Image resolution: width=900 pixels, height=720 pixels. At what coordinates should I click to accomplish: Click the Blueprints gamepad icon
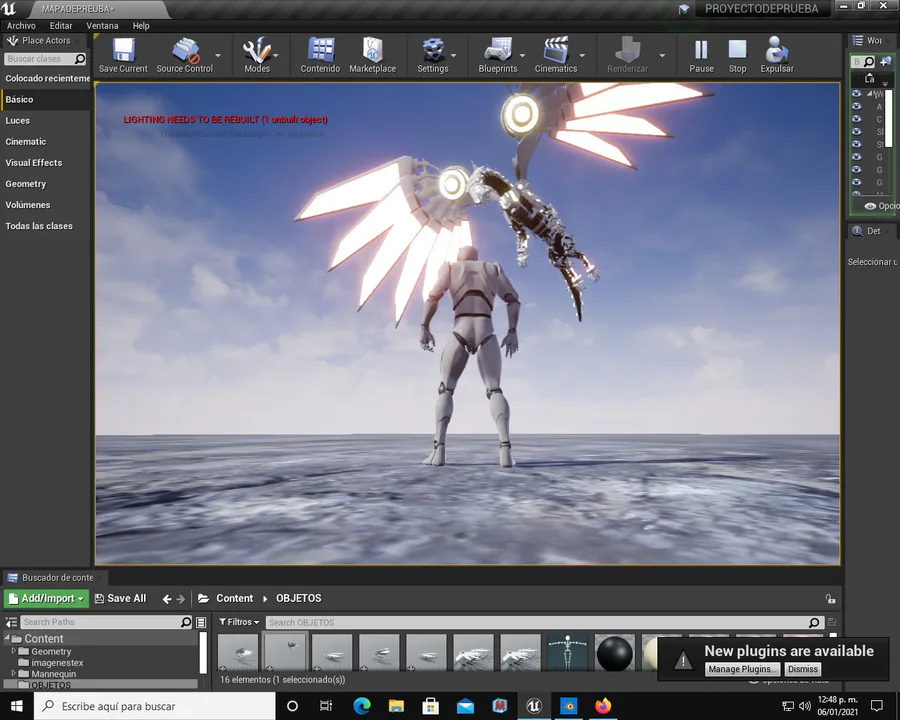point(498,50)
